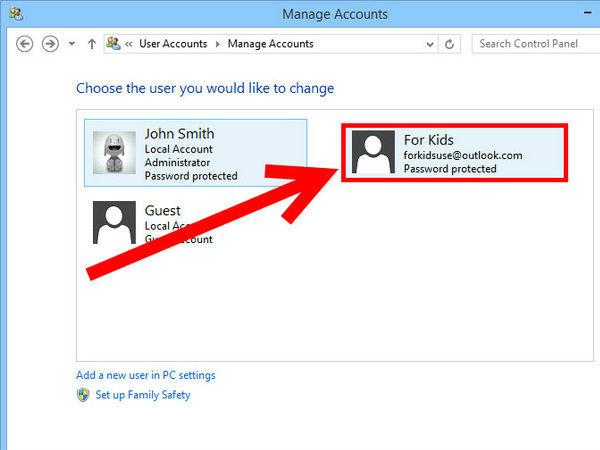Select John Smith's account picture

113,153
